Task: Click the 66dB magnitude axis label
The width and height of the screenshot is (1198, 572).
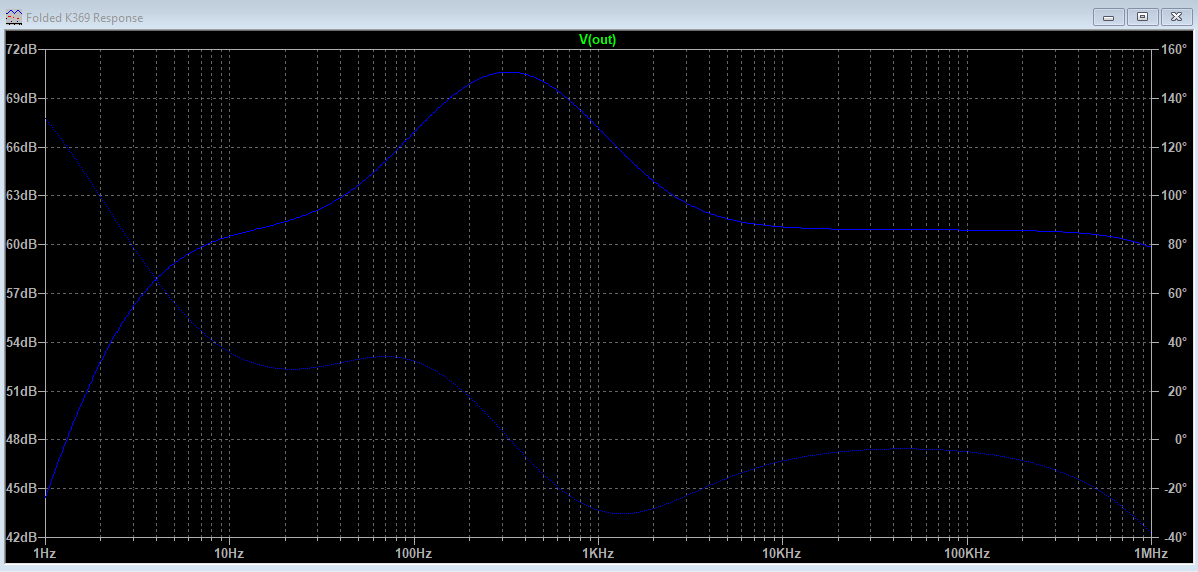Action: [21, 147]
